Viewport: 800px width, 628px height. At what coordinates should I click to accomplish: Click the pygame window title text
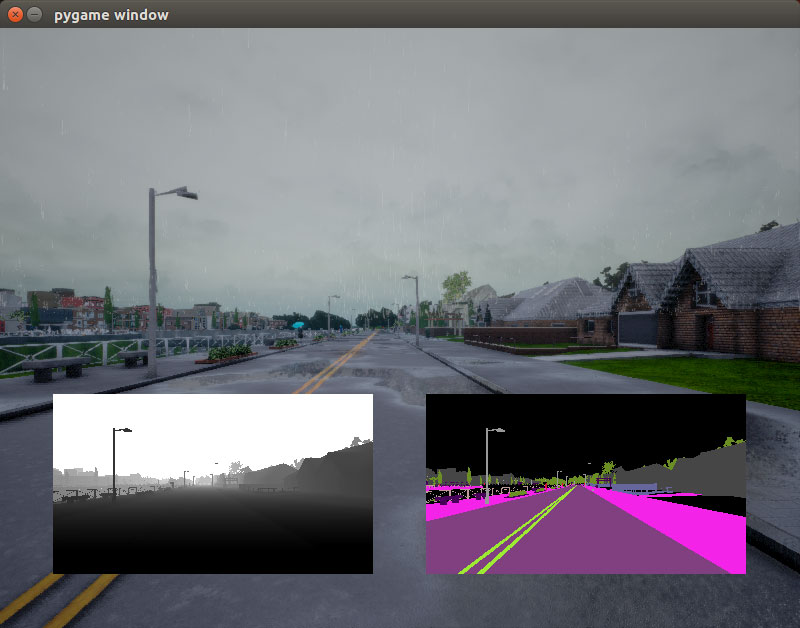tap(111, 15)
